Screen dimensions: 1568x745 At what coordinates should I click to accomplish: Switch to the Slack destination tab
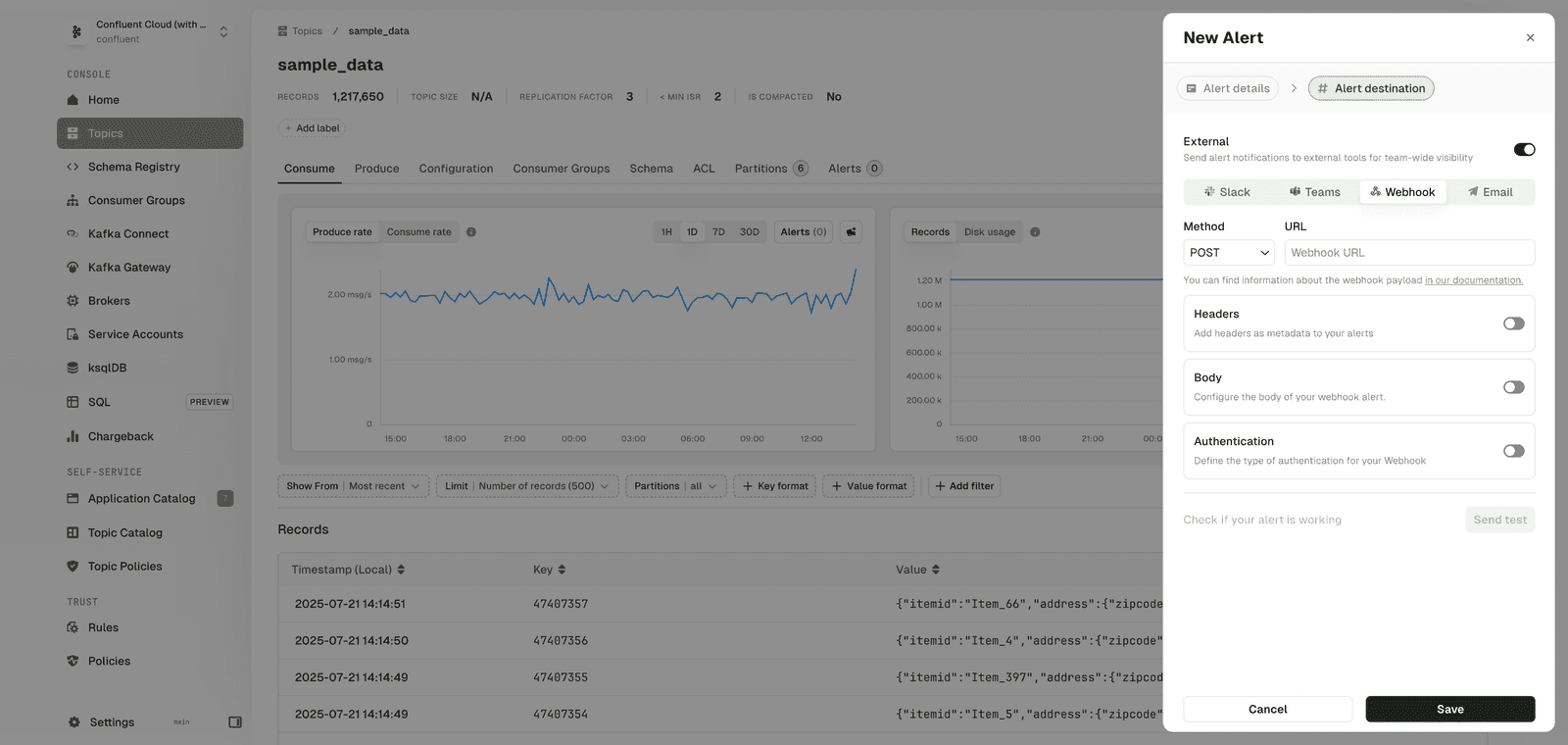point(1227,192)
